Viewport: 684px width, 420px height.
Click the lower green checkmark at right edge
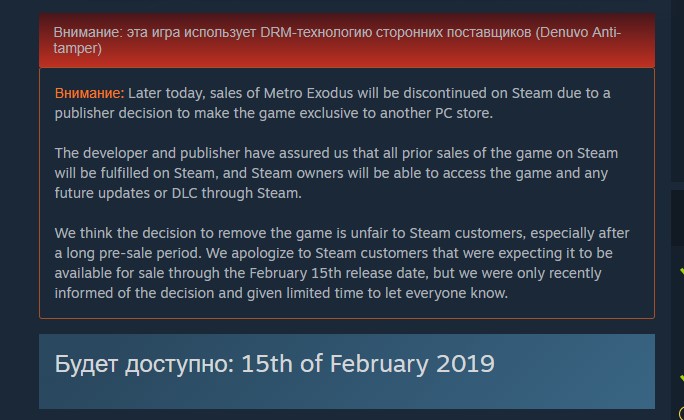681,377
